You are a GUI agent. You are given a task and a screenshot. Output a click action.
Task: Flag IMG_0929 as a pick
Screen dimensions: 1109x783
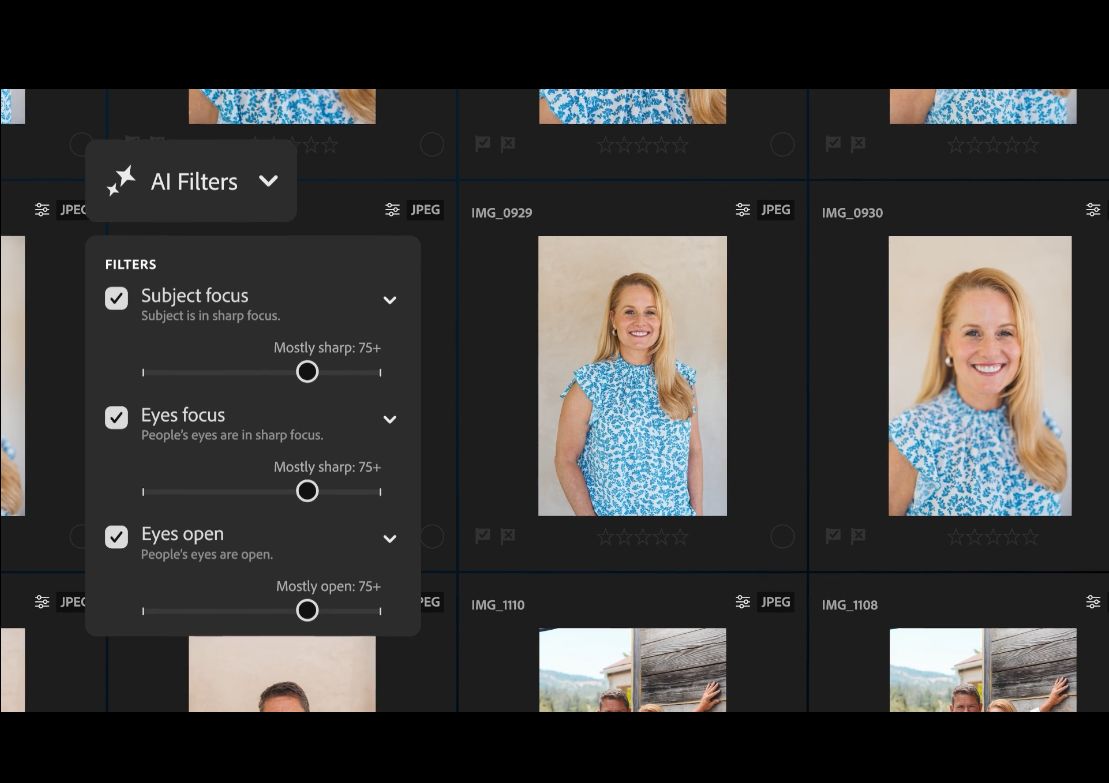(482, 535)
